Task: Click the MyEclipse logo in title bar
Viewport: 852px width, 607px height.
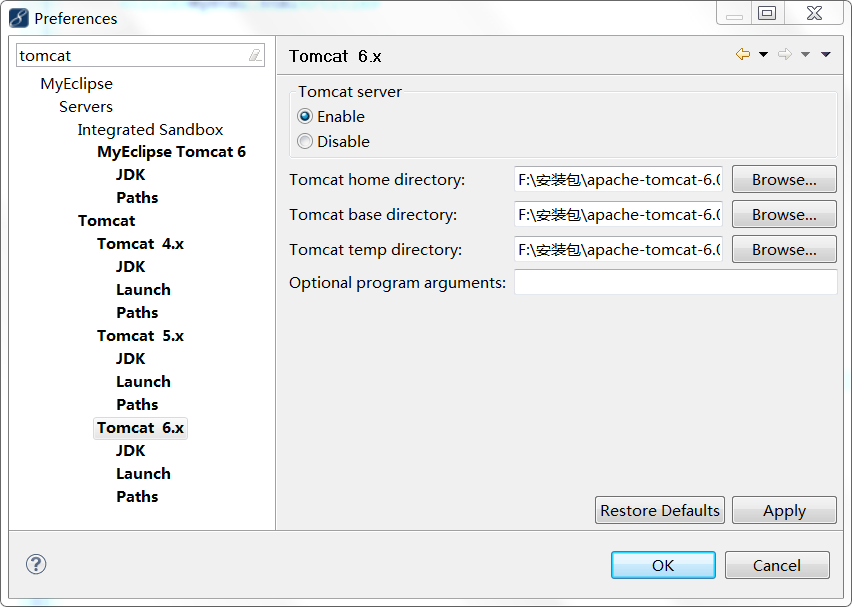Action: tap(18, 18)
